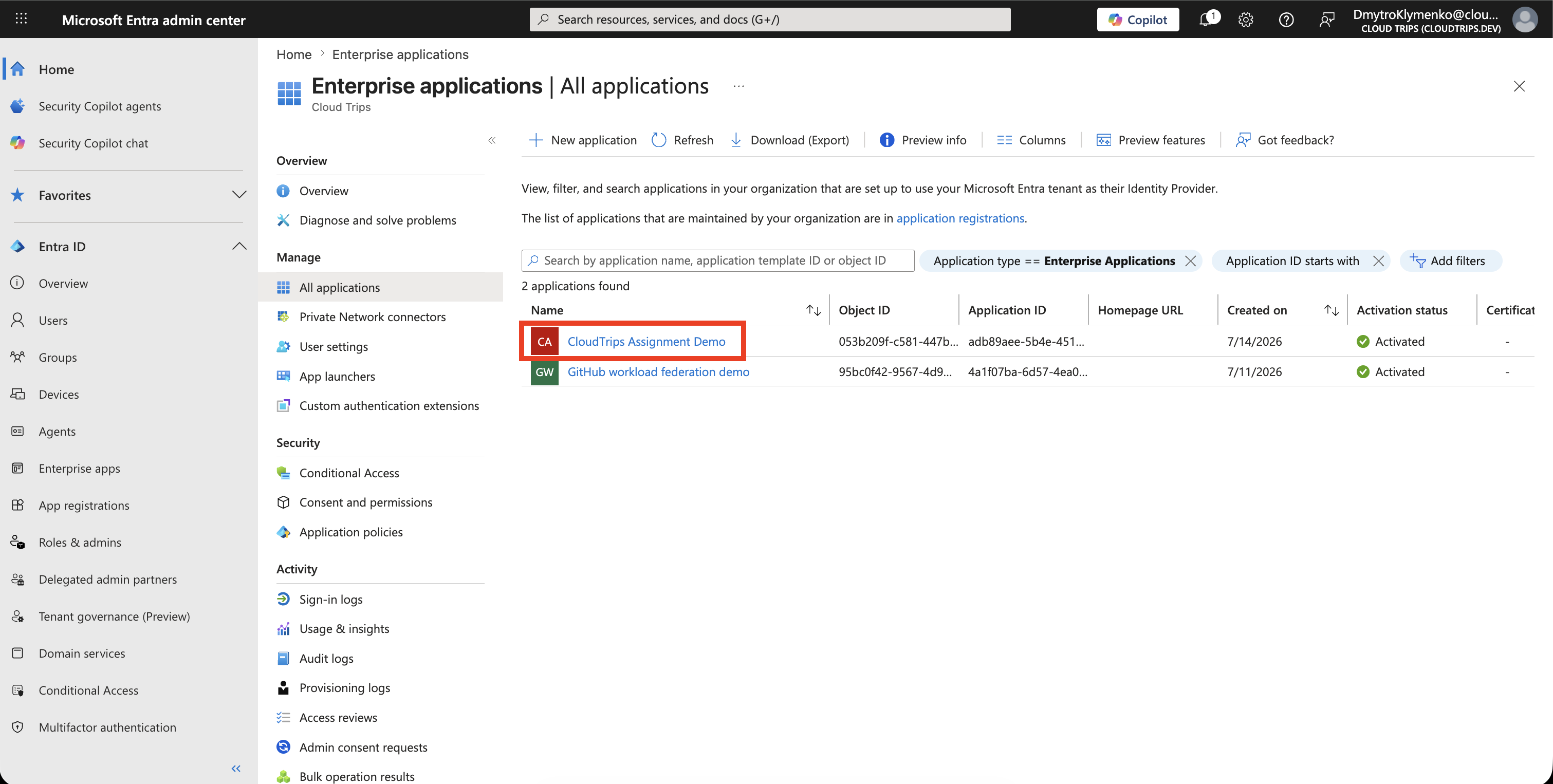Edit the Application ID starts with filter
1553x784 pixels.
click(x=1292, y=260)
